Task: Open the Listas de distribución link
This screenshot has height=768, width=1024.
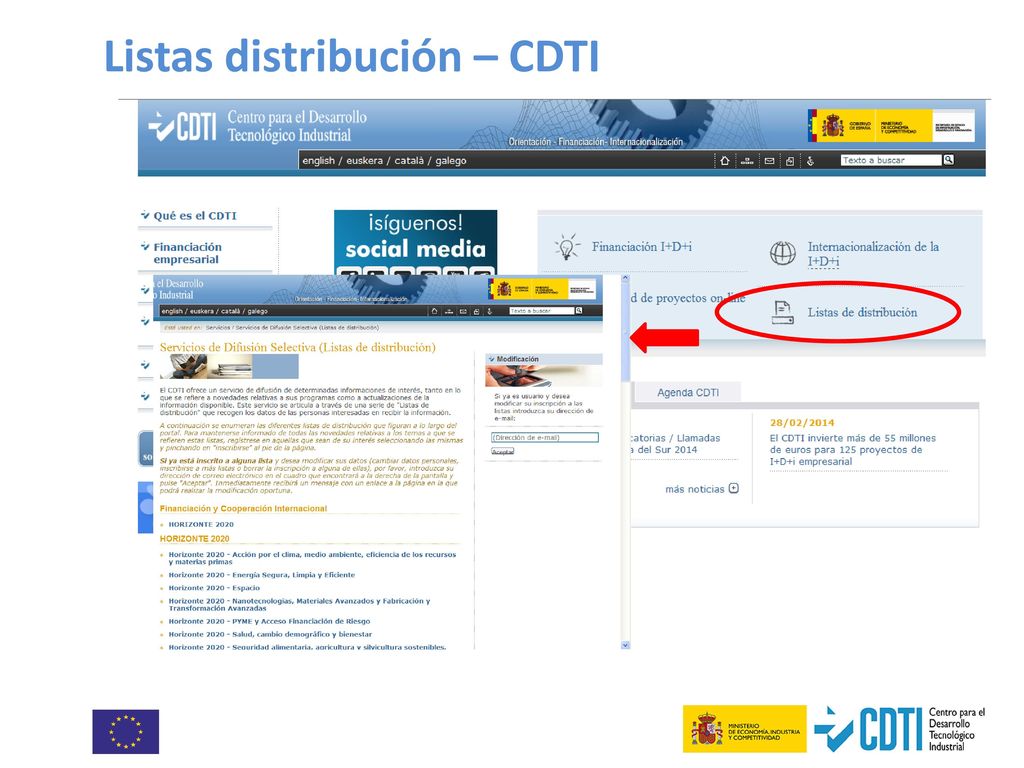Action: (862, 312)
